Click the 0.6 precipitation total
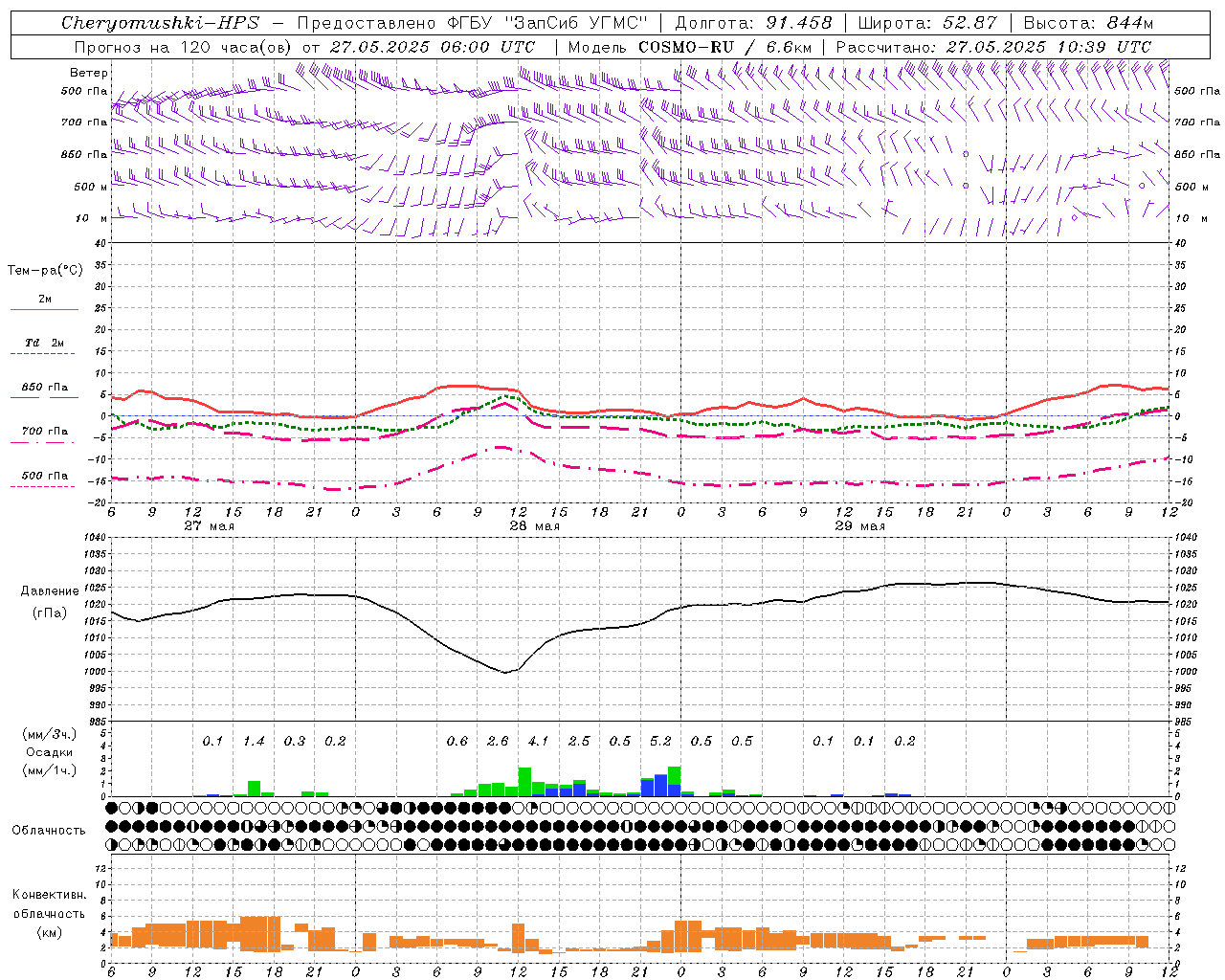The width and height of the screenshot is (1225, 980). [x=457, y=741]
